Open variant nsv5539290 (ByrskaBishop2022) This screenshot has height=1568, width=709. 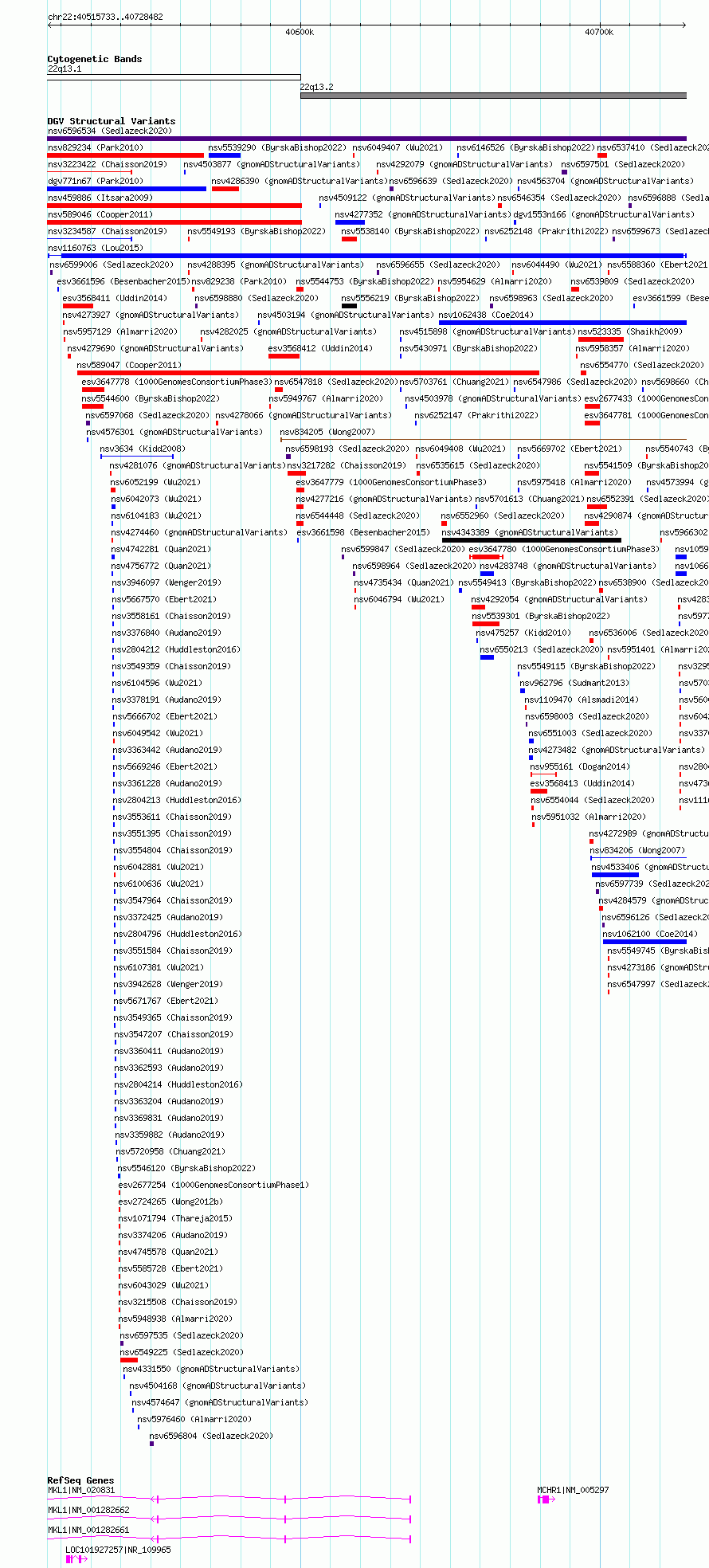point(277,147)
